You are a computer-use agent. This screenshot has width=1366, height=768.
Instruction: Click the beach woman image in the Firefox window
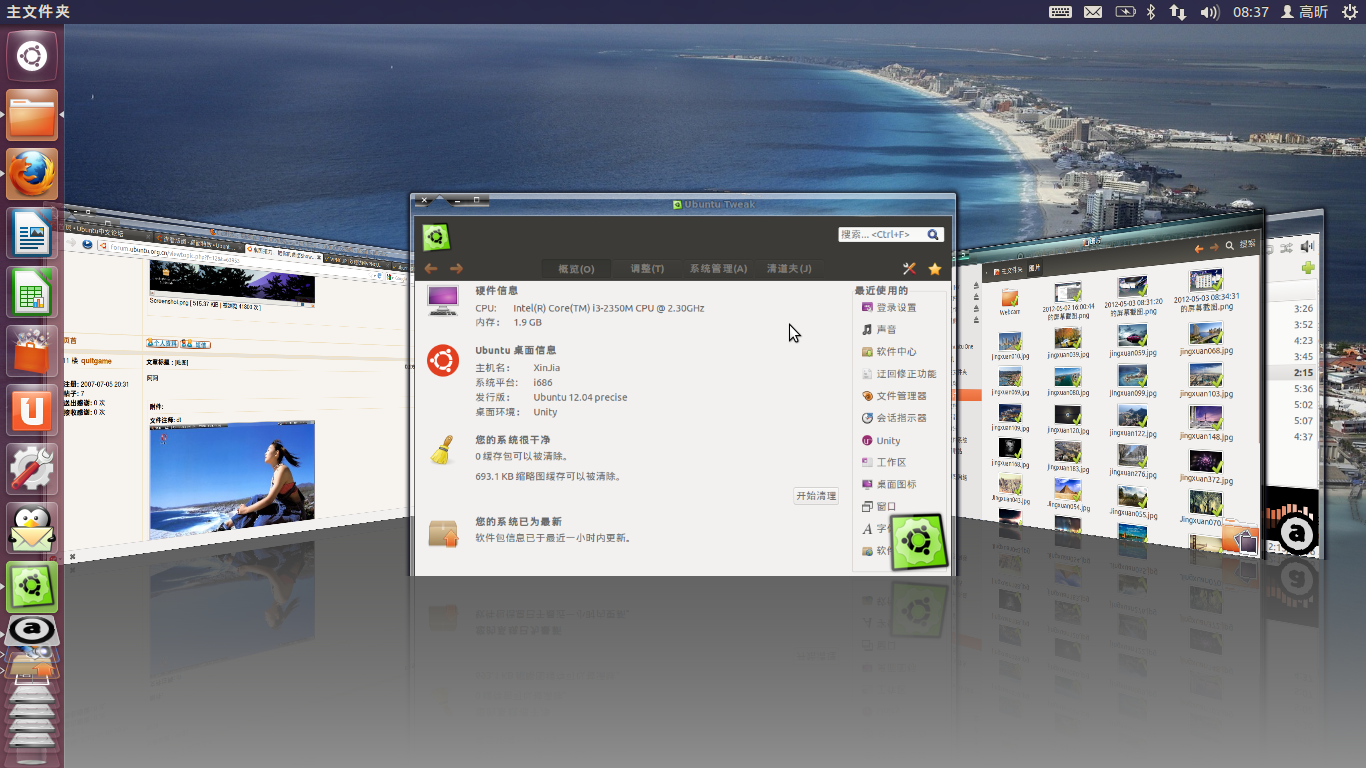coord(232,478)
